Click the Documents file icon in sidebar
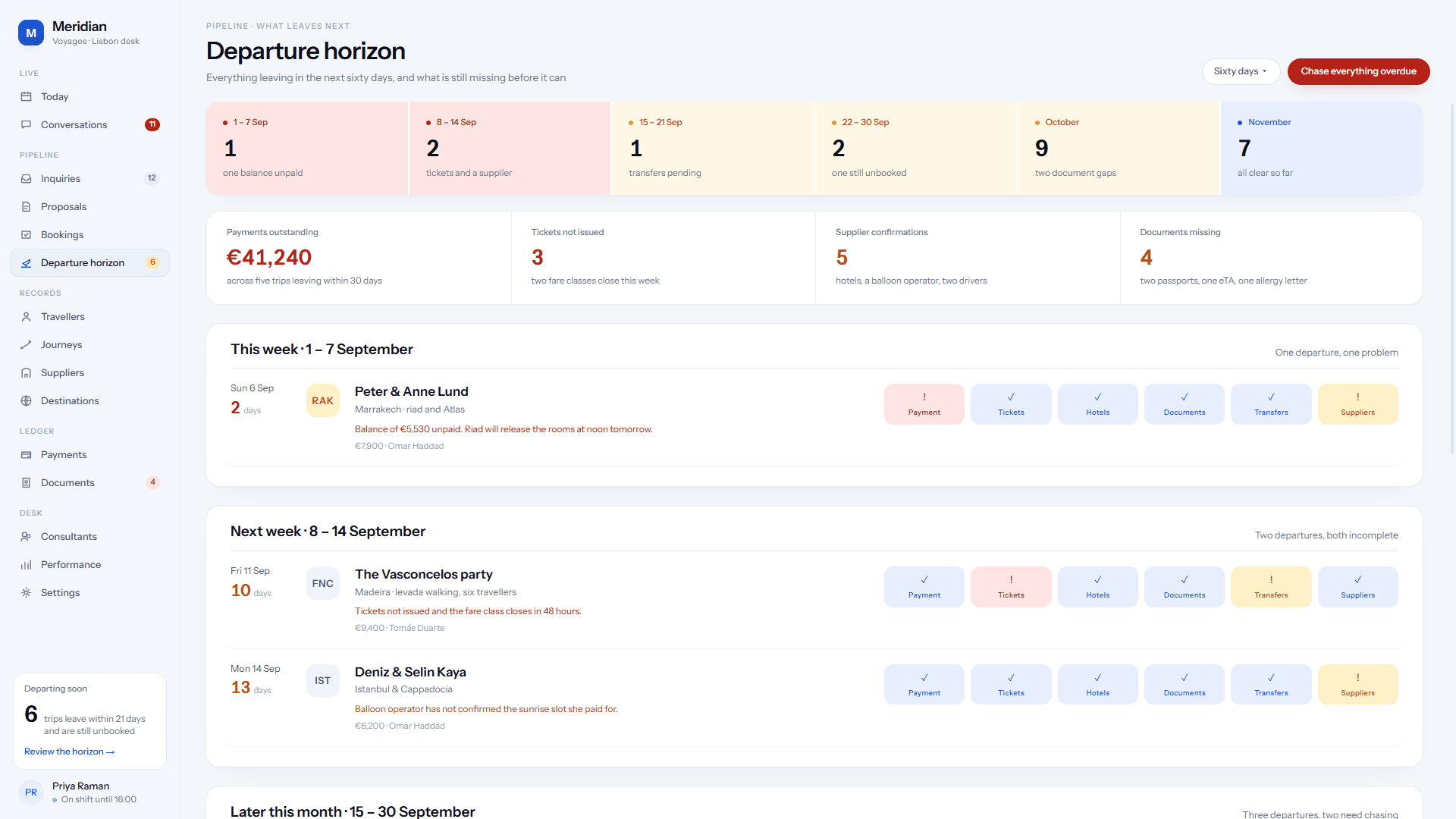The width and height of the screenshot is (1456, 819). coord(26,483)
